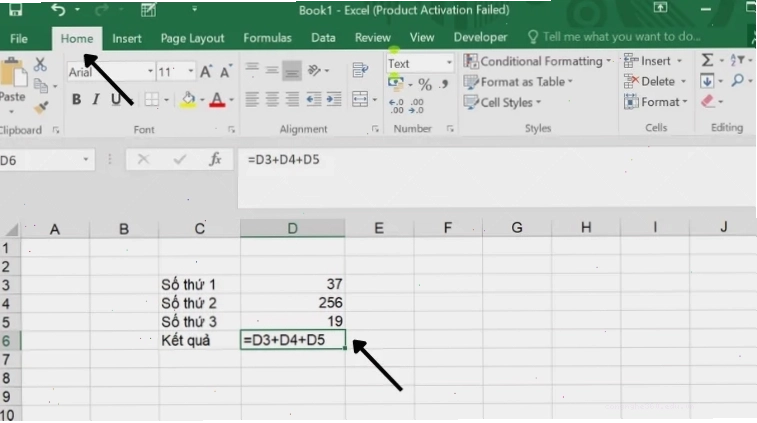Clear contents with the eraser icon

pyautogui.click(x=708, y=101)
